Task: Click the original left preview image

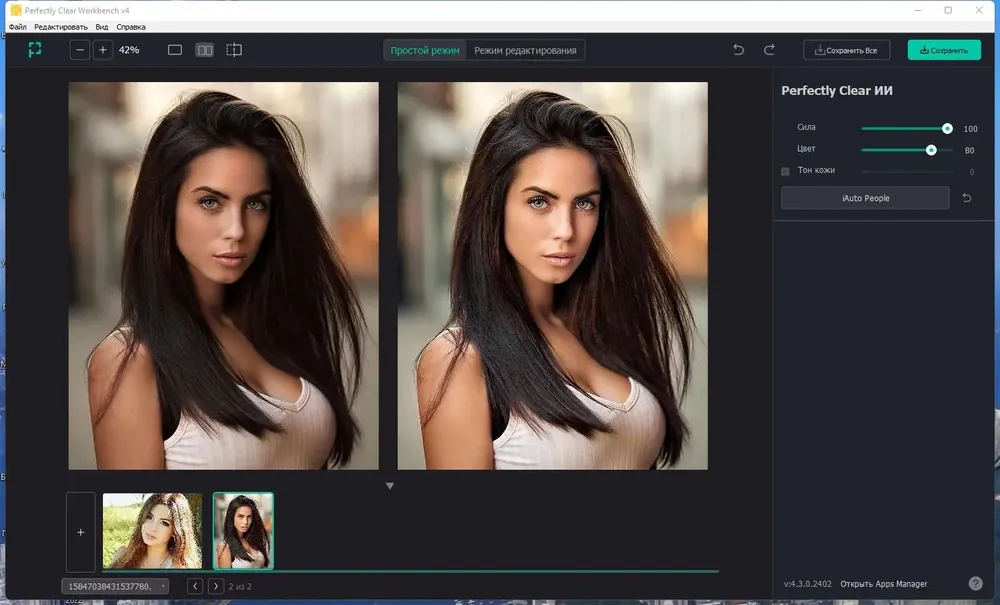Action: coord(223,275)
